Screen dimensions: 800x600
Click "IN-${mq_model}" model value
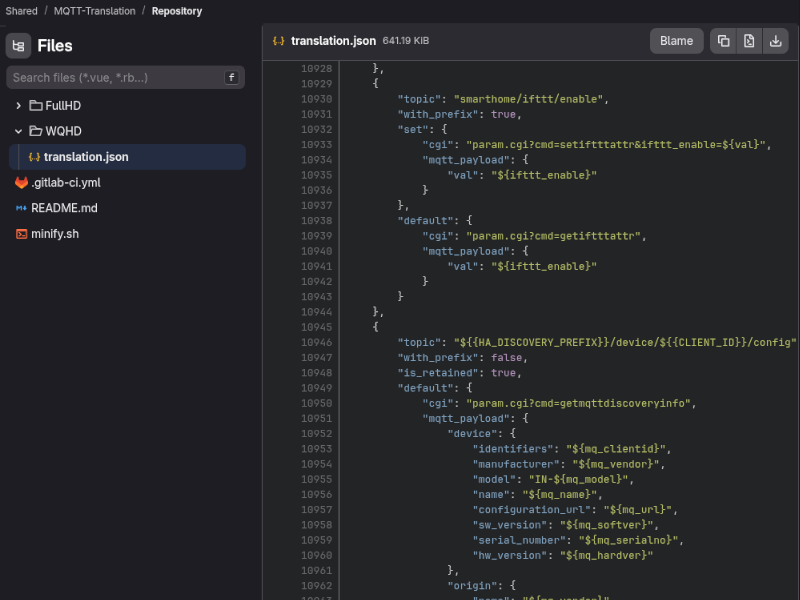[x=578, y=480]
